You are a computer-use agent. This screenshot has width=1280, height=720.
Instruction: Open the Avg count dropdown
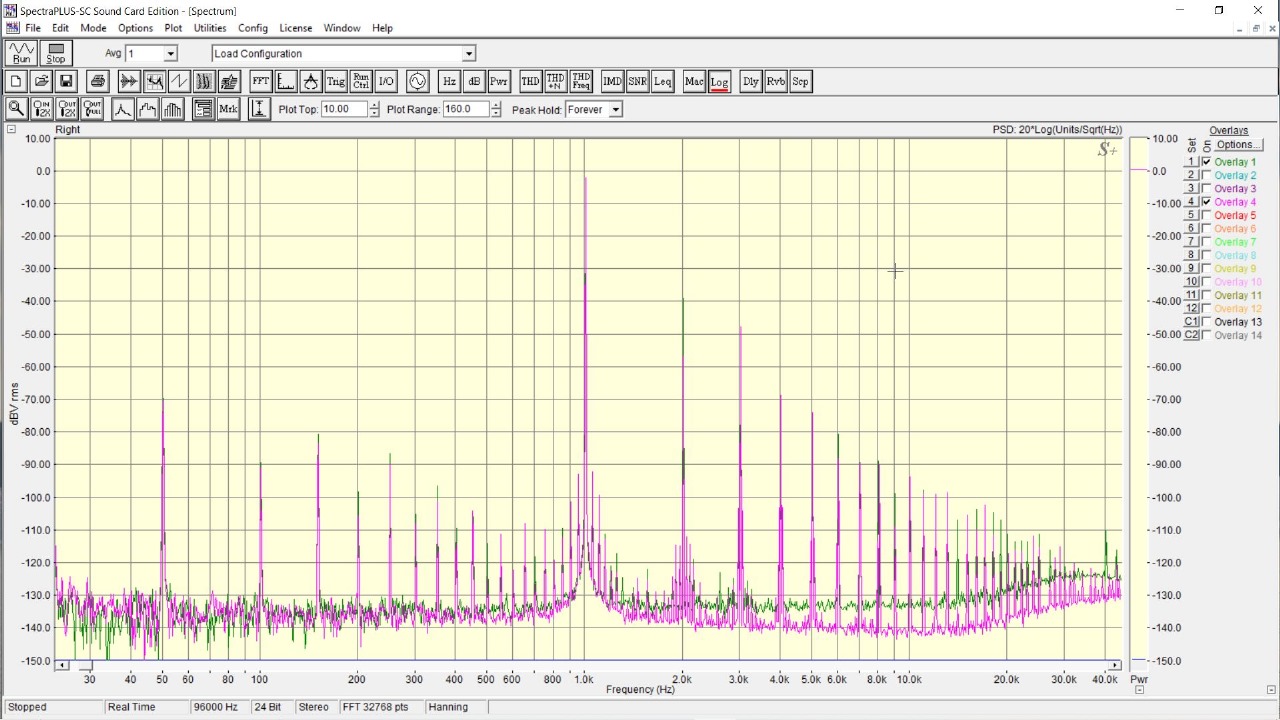[x=170, y=54]
